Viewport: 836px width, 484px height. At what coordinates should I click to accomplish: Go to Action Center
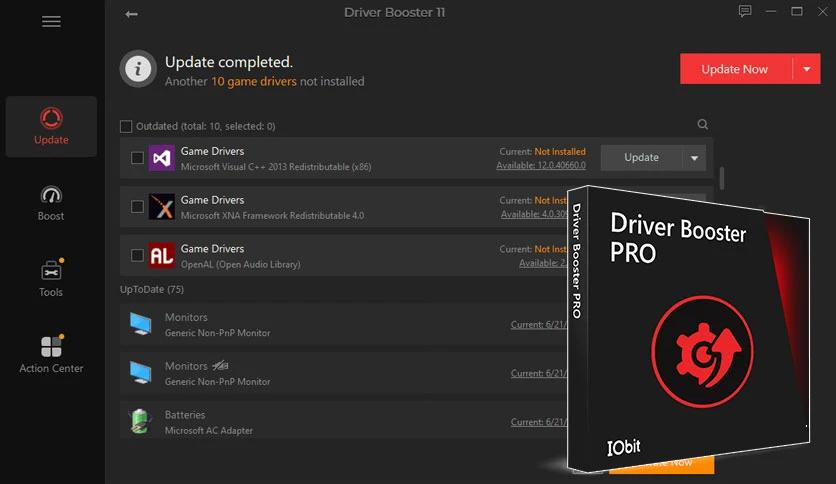coord(51,355)
